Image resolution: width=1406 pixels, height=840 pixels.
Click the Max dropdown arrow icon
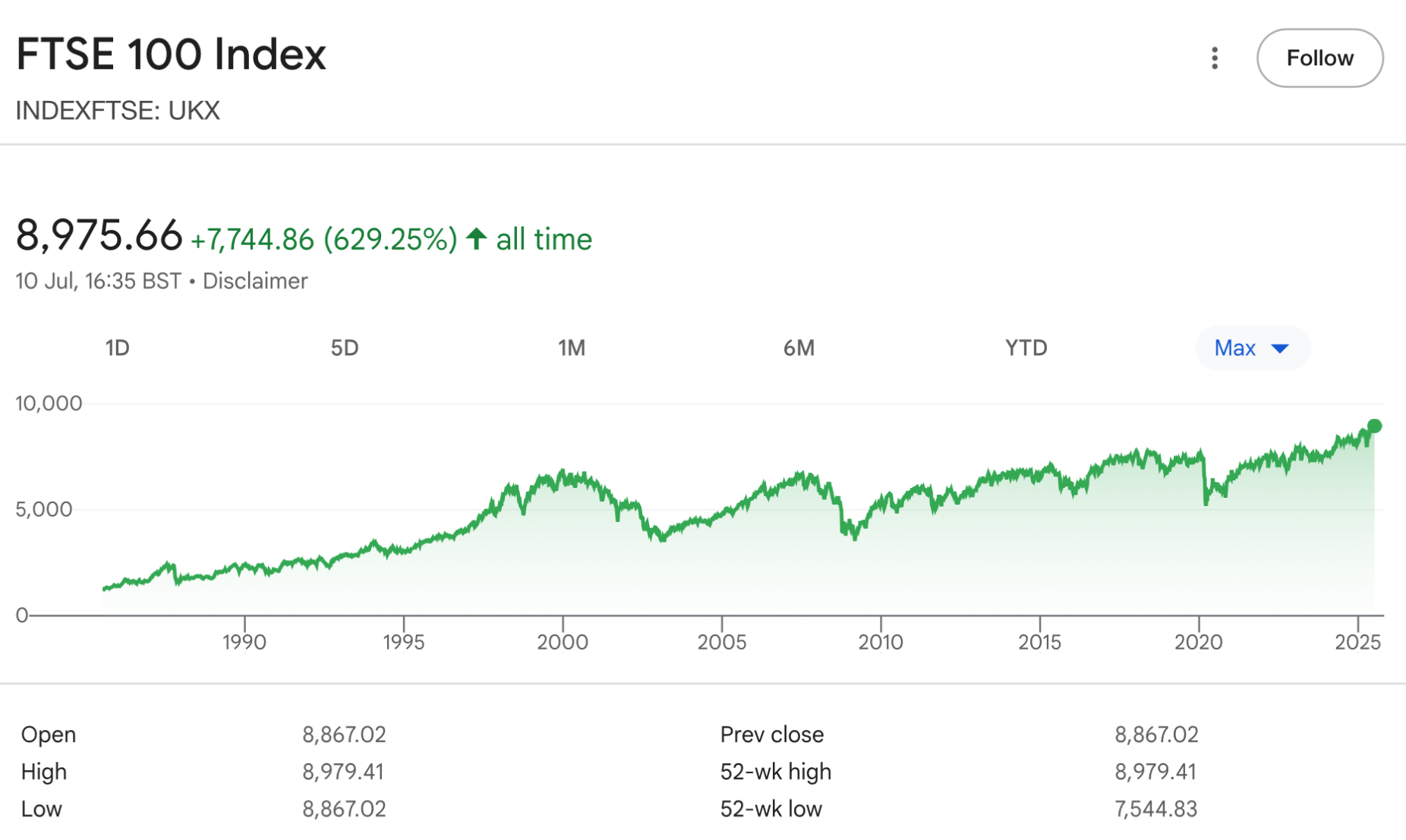coord(1281,348)
